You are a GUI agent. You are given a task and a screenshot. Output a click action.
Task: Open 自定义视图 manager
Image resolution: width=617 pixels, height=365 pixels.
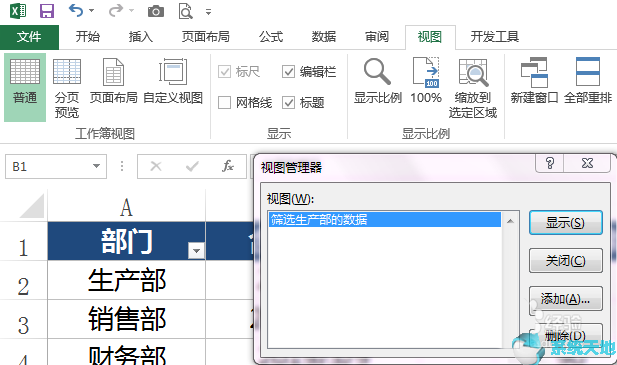pyautogui.click(x=173, y=81)
